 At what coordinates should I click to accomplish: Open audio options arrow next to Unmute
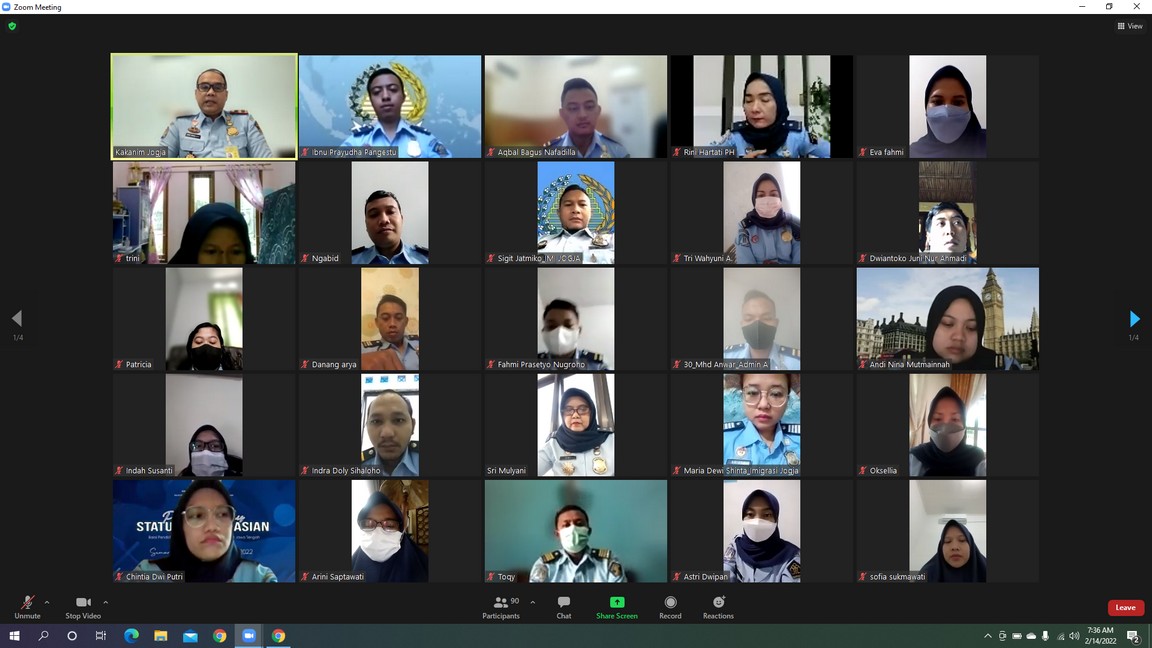(x=47, y=602)
